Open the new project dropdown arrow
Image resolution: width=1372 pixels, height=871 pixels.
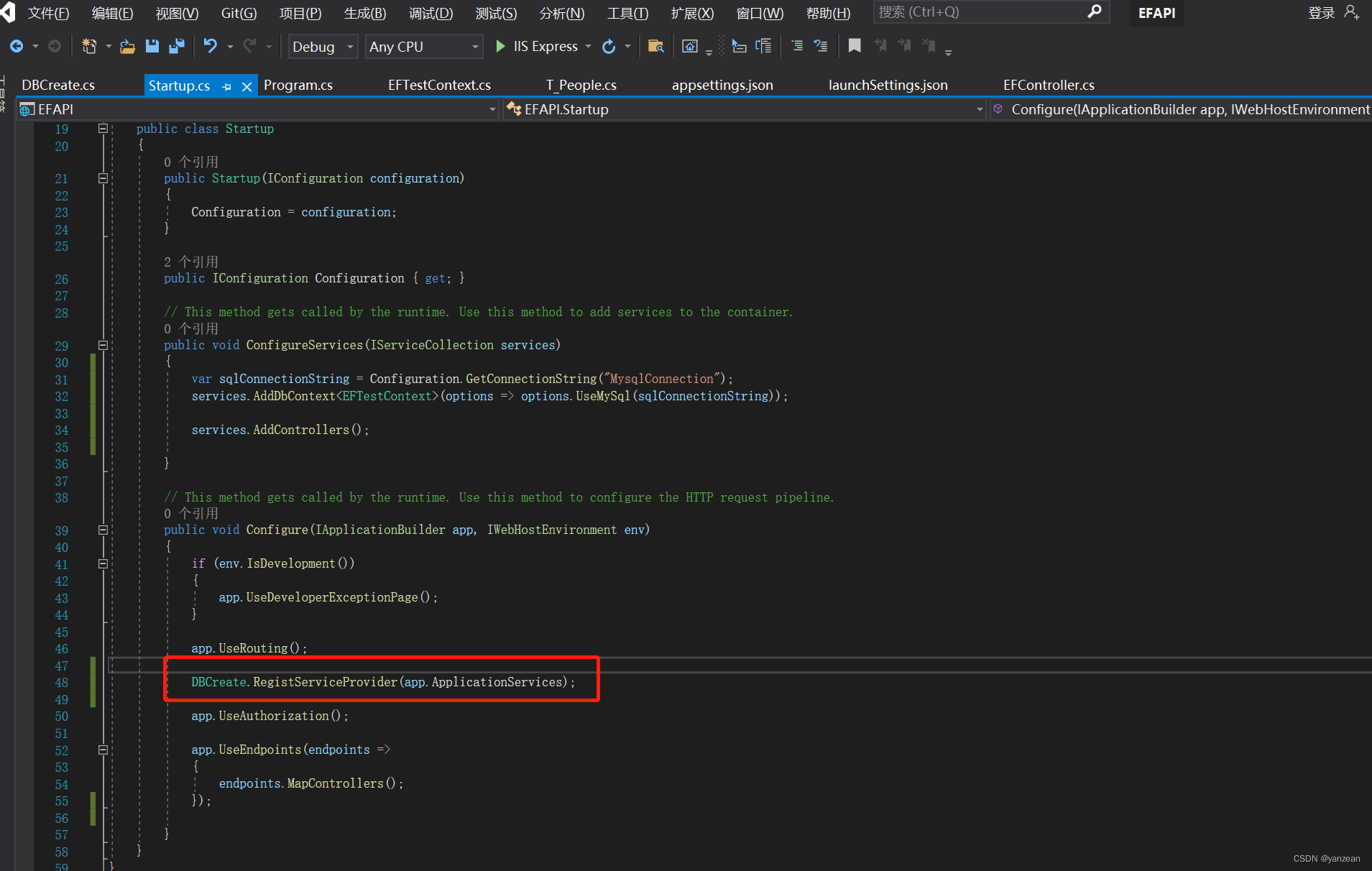click(x=109, y=47)
